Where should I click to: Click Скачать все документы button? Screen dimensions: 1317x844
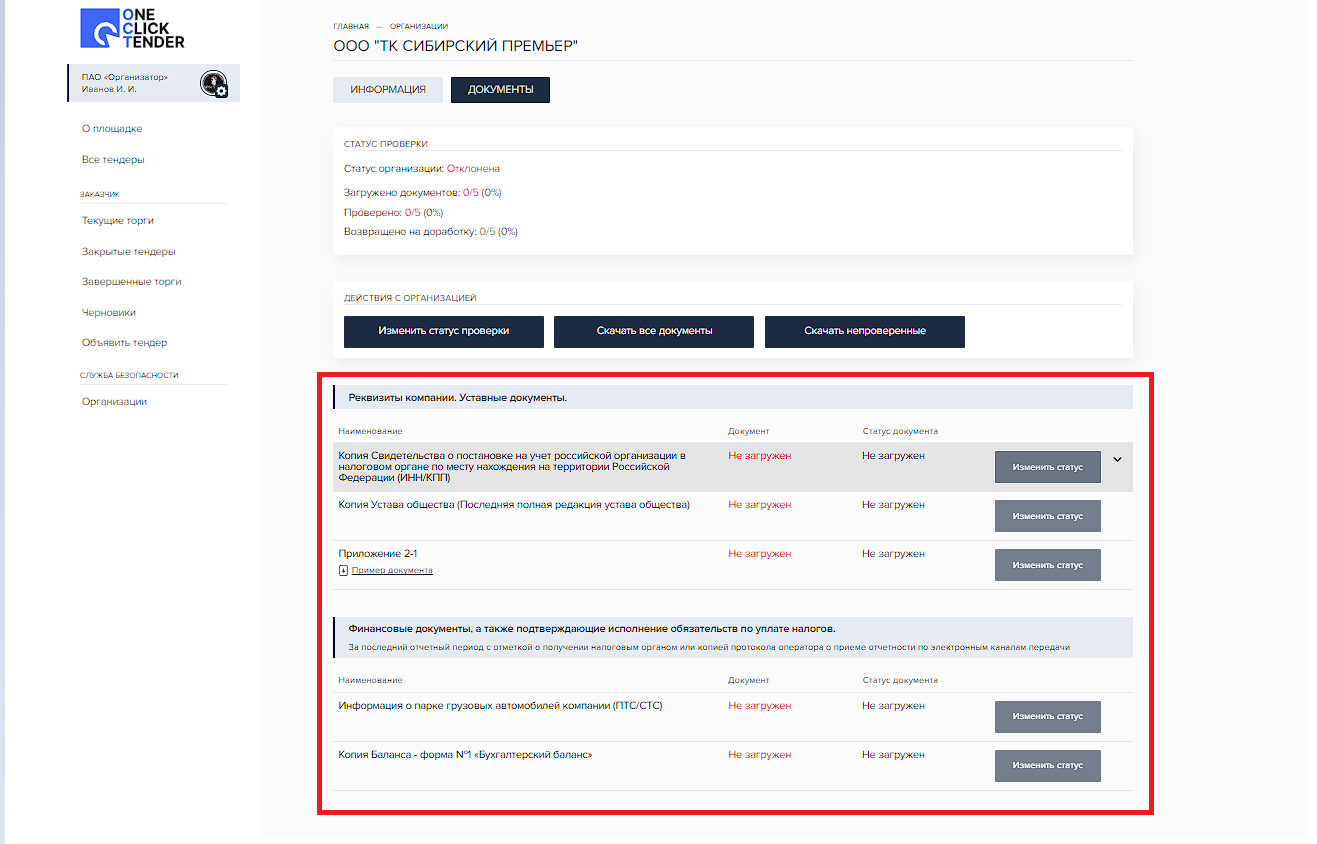[x=654, y=331]
